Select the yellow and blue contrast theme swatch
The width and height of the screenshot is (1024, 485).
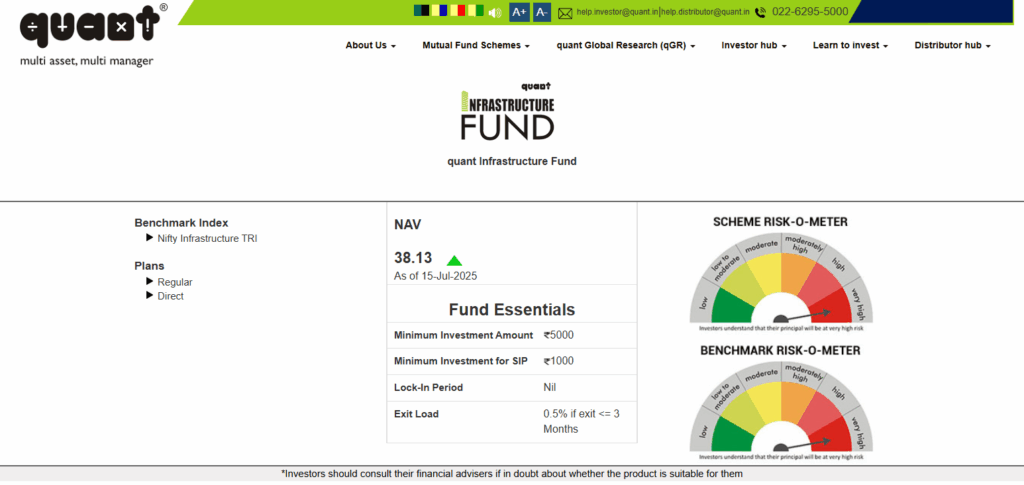pos(440,10)
